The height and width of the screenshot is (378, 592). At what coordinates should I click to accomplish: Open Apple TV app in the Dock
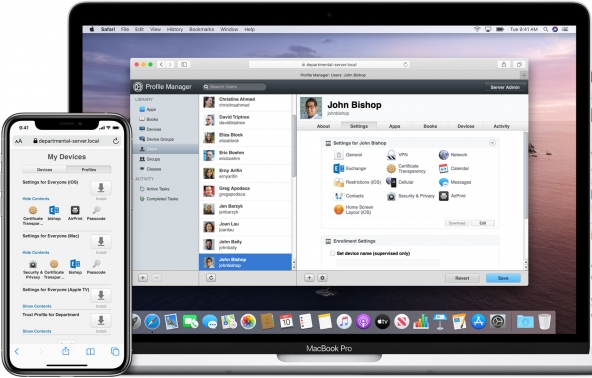coord(382,322)
